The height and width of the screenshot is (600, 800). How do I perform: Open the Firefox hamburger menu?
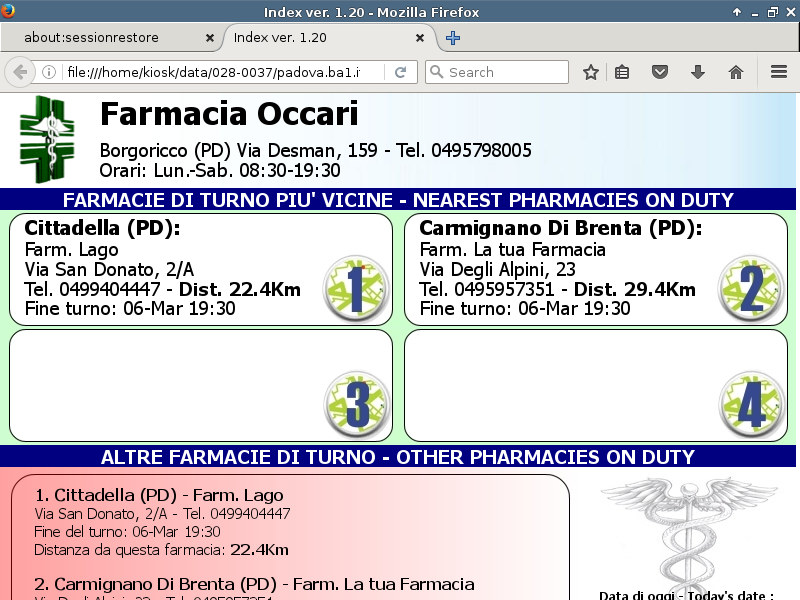pyautogui.click(x=779, y=72)
